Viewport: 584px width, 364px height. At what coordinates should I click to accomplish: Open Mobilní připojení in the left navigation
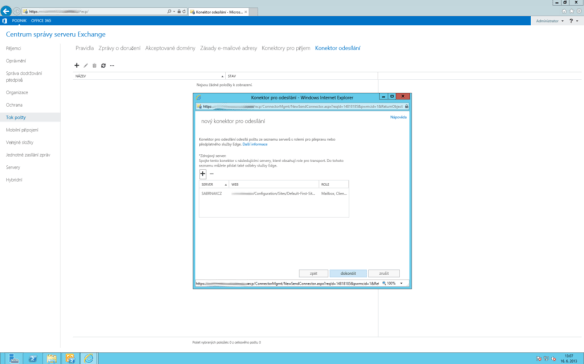click(x=22, y=130)
